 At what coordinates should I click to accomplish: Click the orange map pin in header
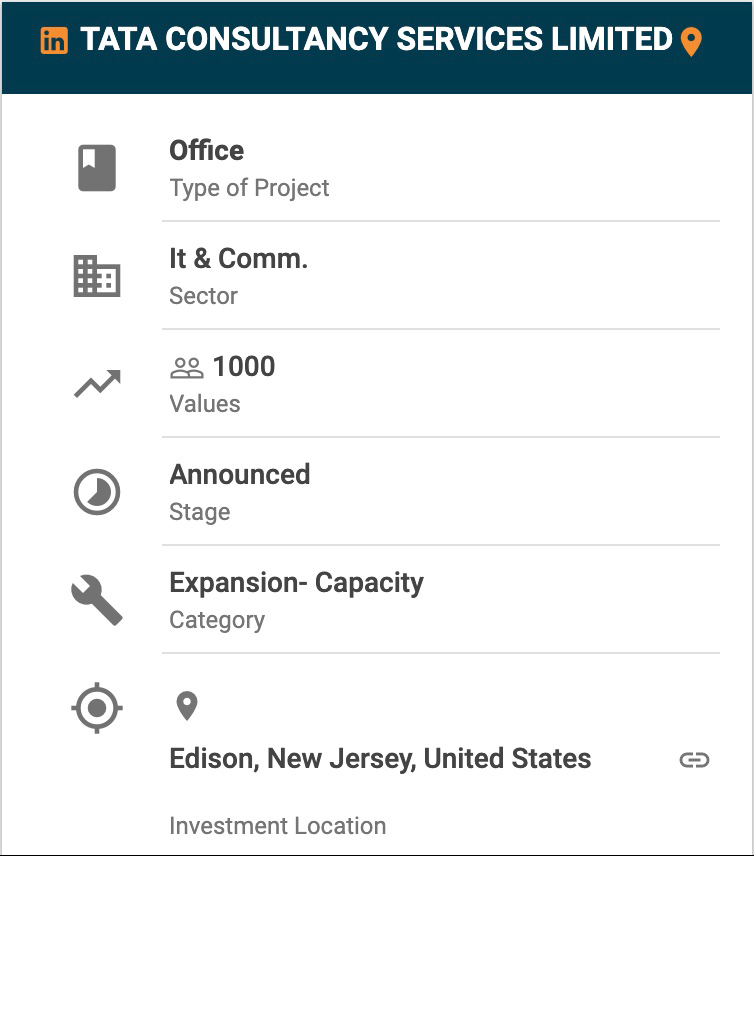(690, 42)
